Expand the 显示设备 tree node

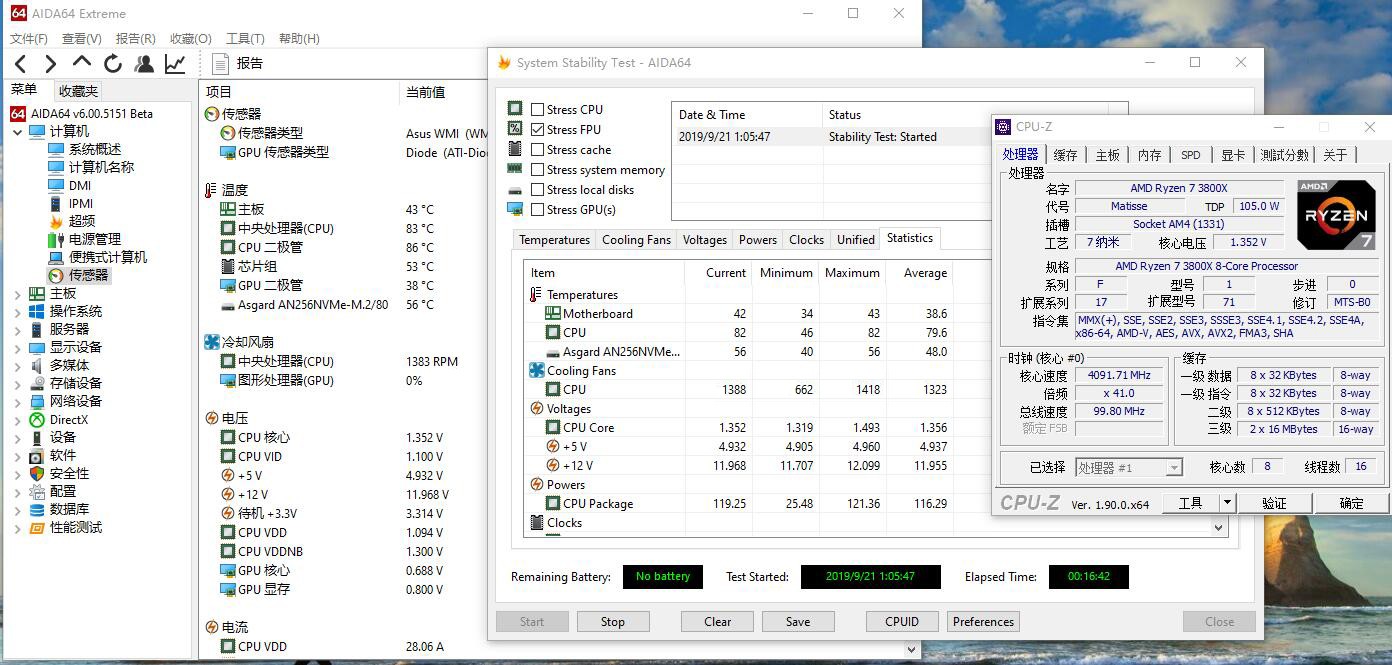18,348
